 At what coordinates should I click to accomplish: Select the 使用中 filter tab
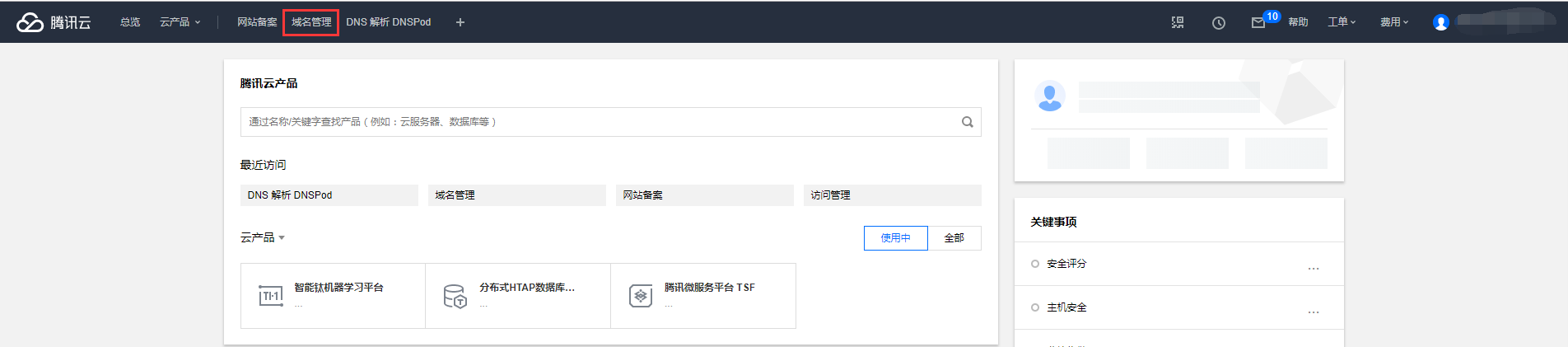coord(896,238)
